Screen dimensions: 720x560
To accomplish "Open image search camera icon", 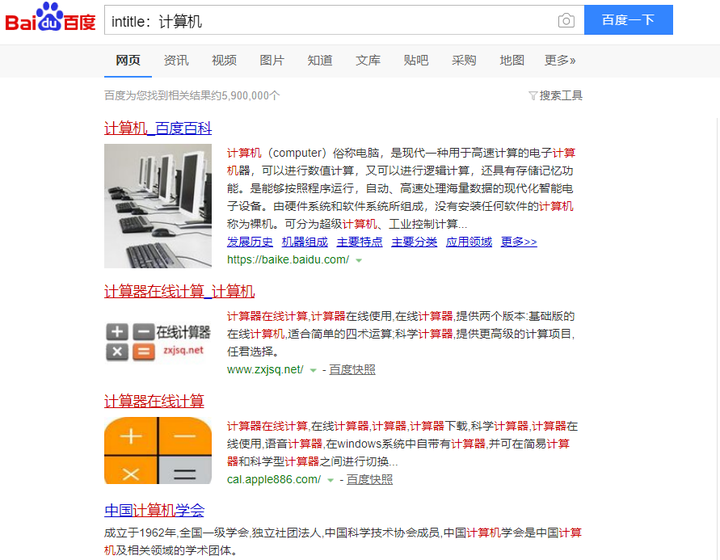I will point(566,21).
